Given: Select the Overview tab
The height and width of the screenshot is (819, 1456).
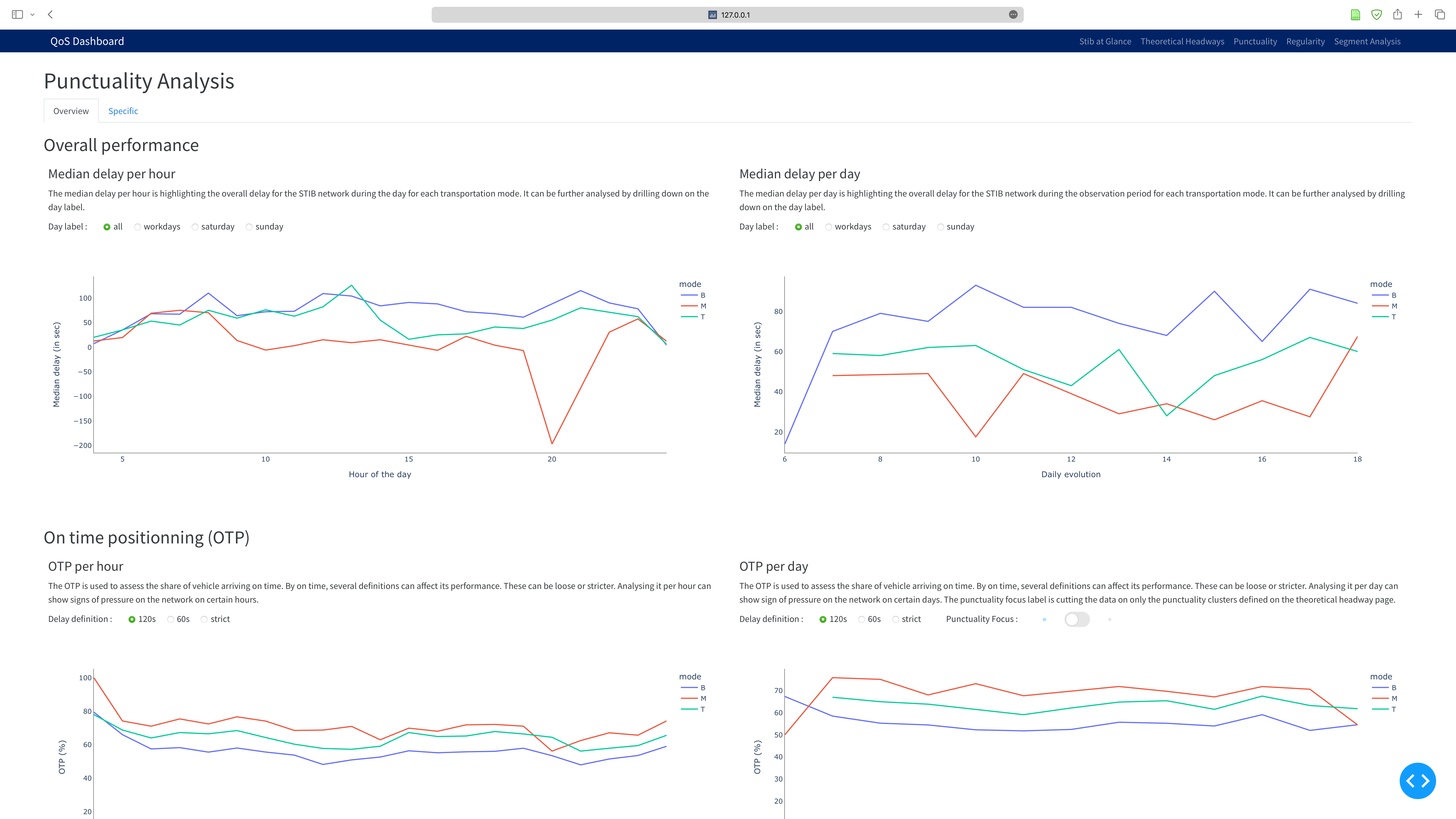Looking at the screenshot, I should 71,111.
